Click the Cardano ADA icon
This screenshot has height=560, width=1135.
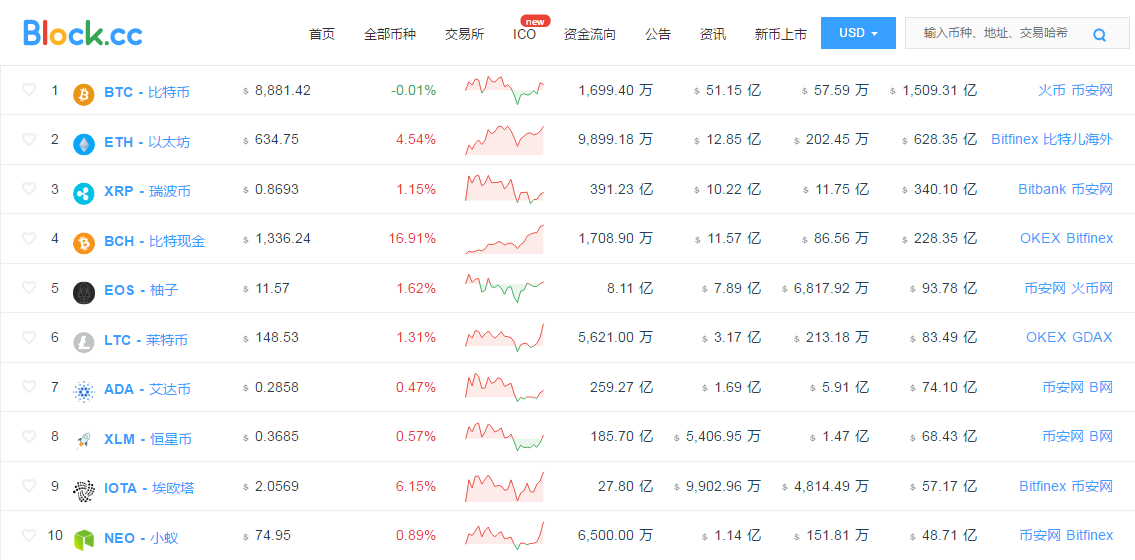(x=84, y=391)
